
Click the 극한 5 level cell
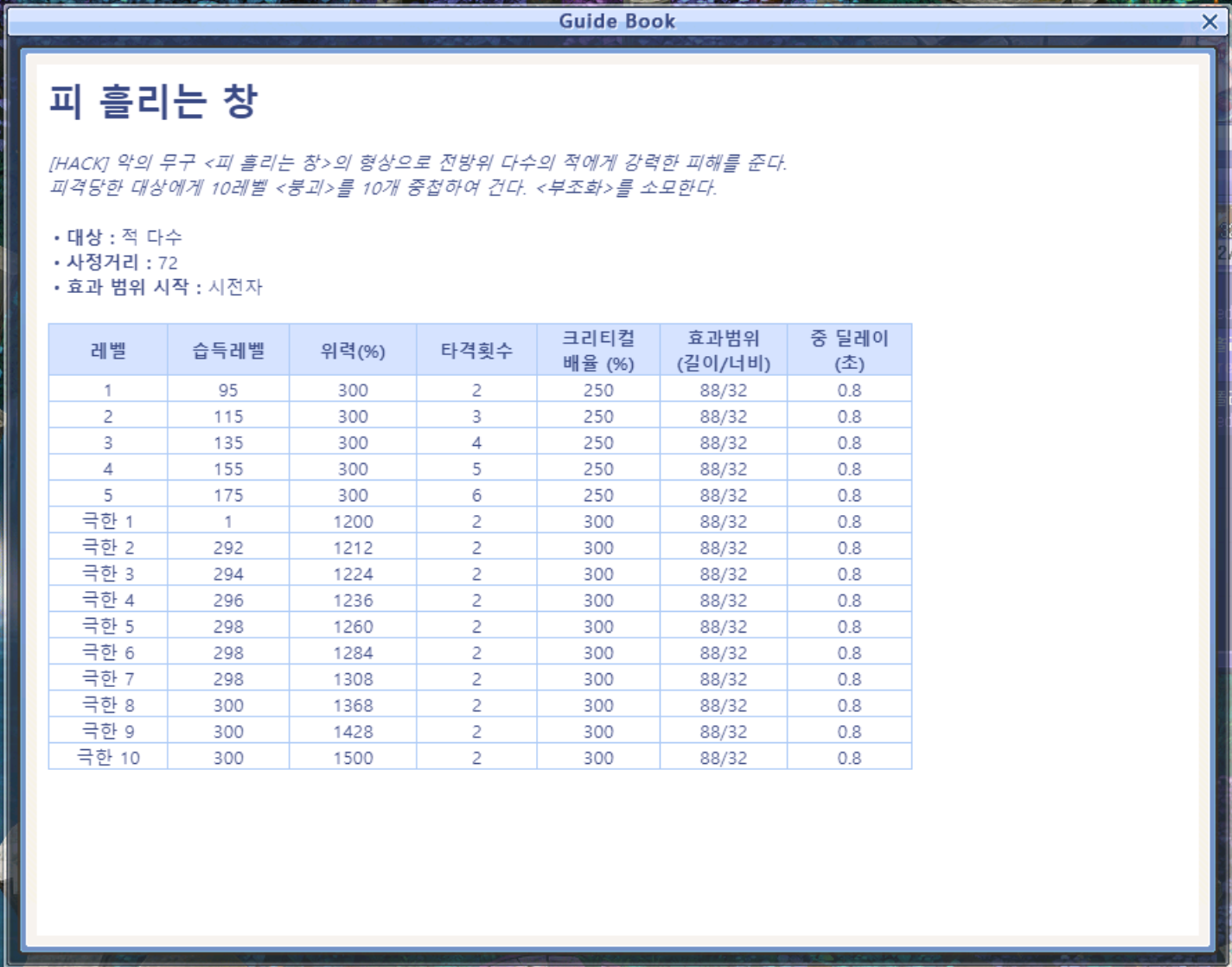[x=108, y=627]
